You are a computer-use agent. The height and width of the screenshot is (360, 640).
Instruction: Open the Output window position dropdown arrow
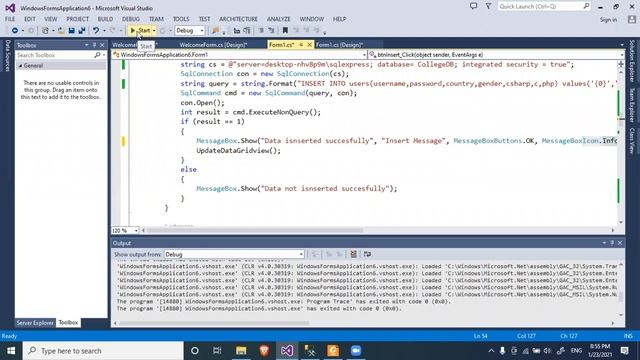tap(604, 243)
